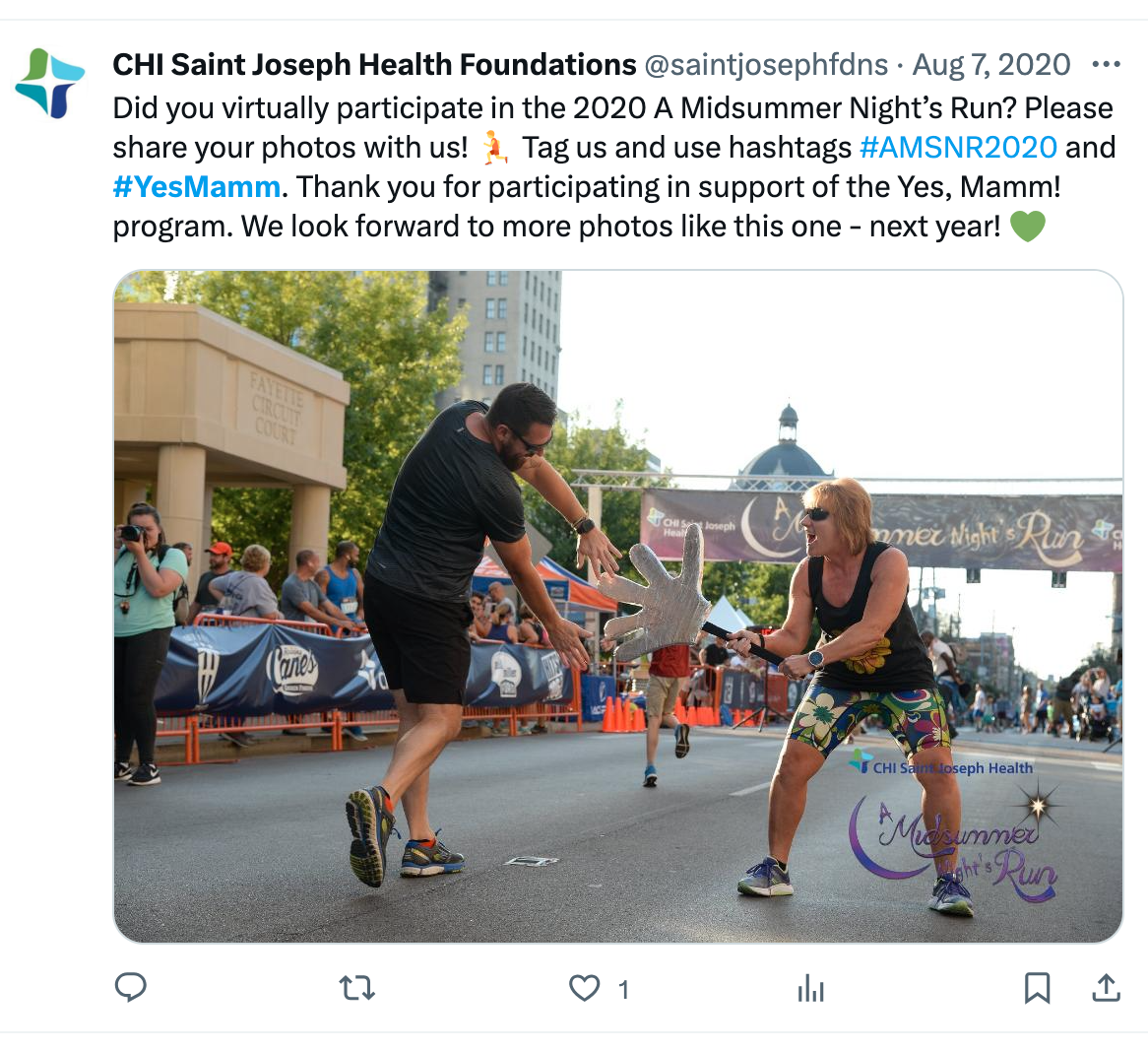Visit CHI Saint Joseph Health Foundations profile name
Screen dimensions: 1148x1050
click(x=374, y=64)
